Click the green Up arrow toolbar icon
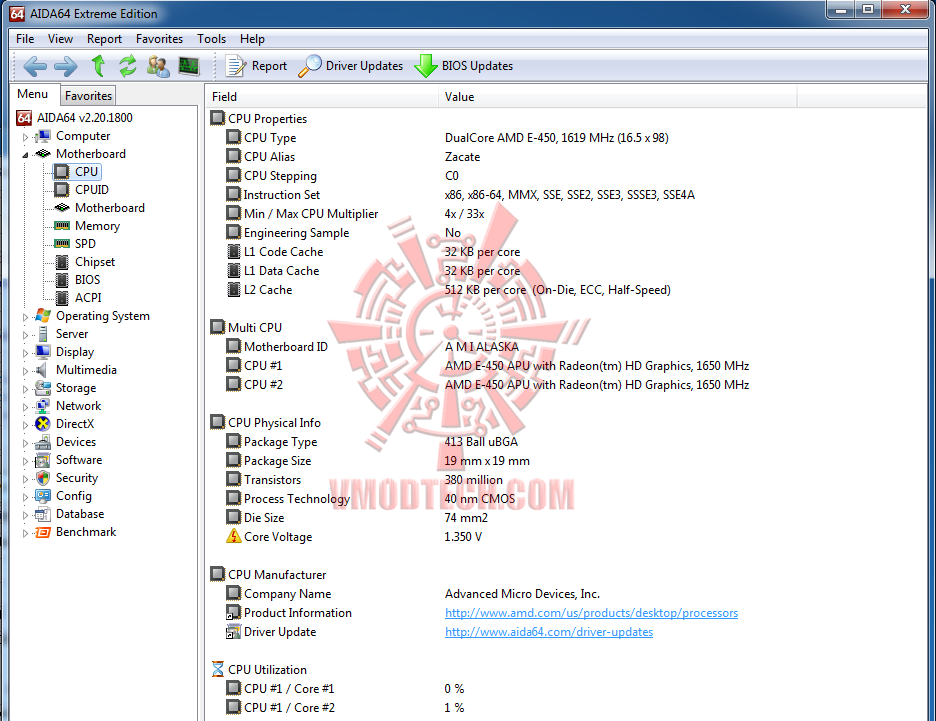Screen dimensions: 936x721 [x=98, y=66]
